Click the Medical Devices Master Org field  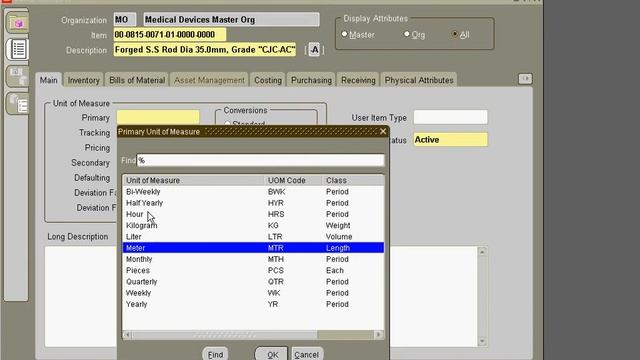click(231, 20)
